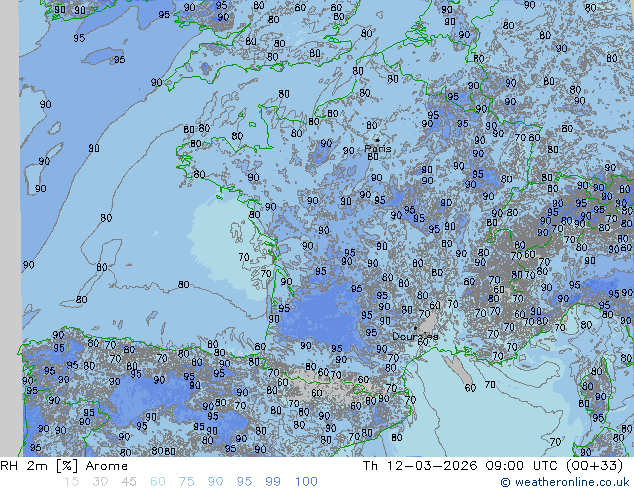Click legend value 99
The image size is (634, 490).
[273, 482]
